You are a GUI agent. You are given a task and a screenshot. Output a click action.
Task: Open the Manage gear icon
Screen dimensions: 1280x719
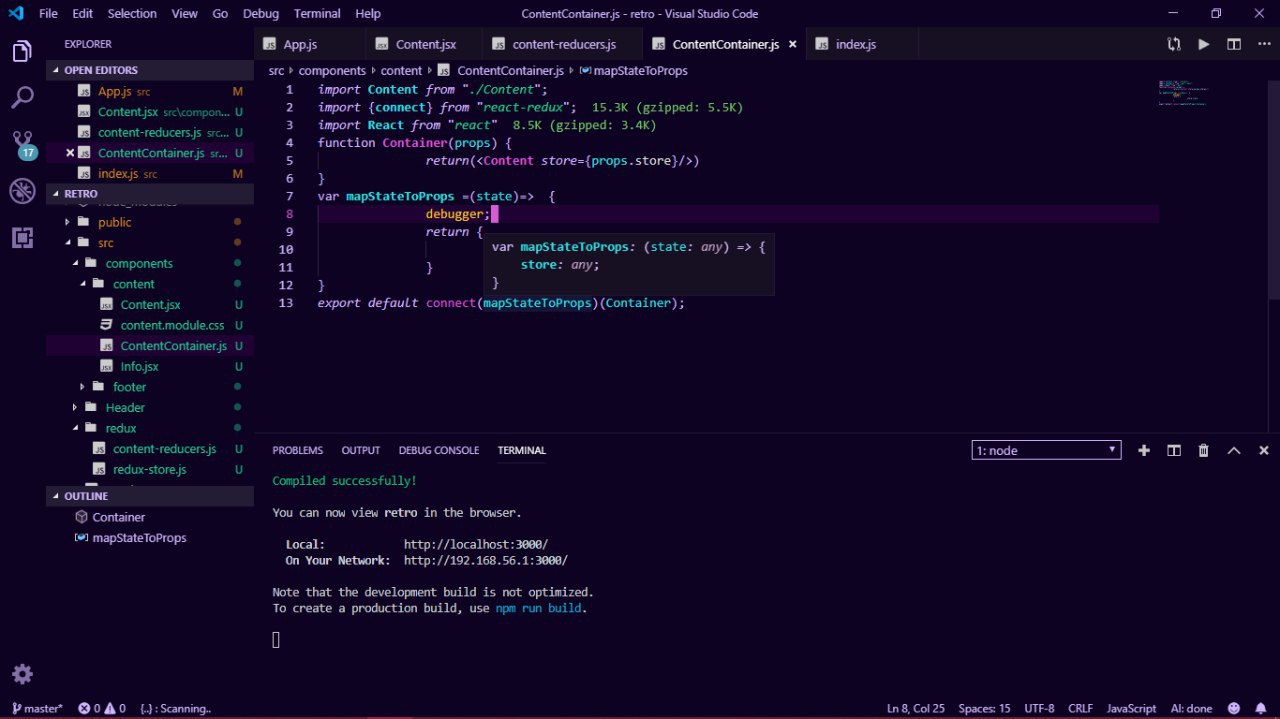pyautogui.click(x=22, y=673)
